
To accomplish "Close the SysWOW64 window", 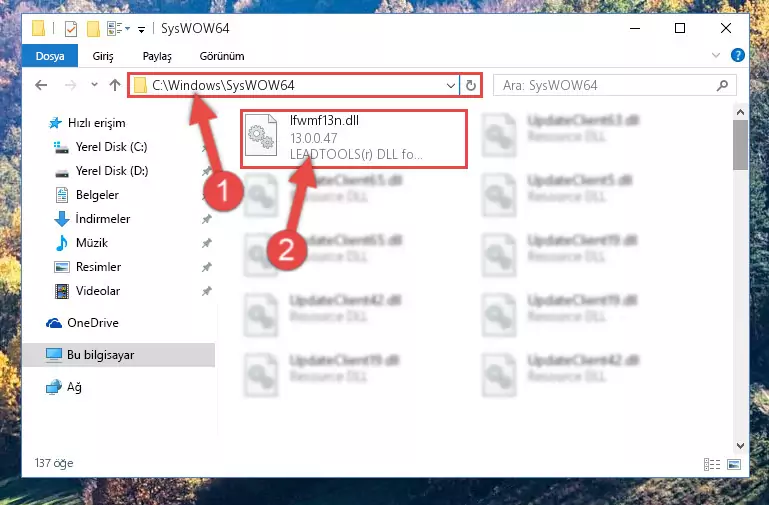I will coord(726,28).
